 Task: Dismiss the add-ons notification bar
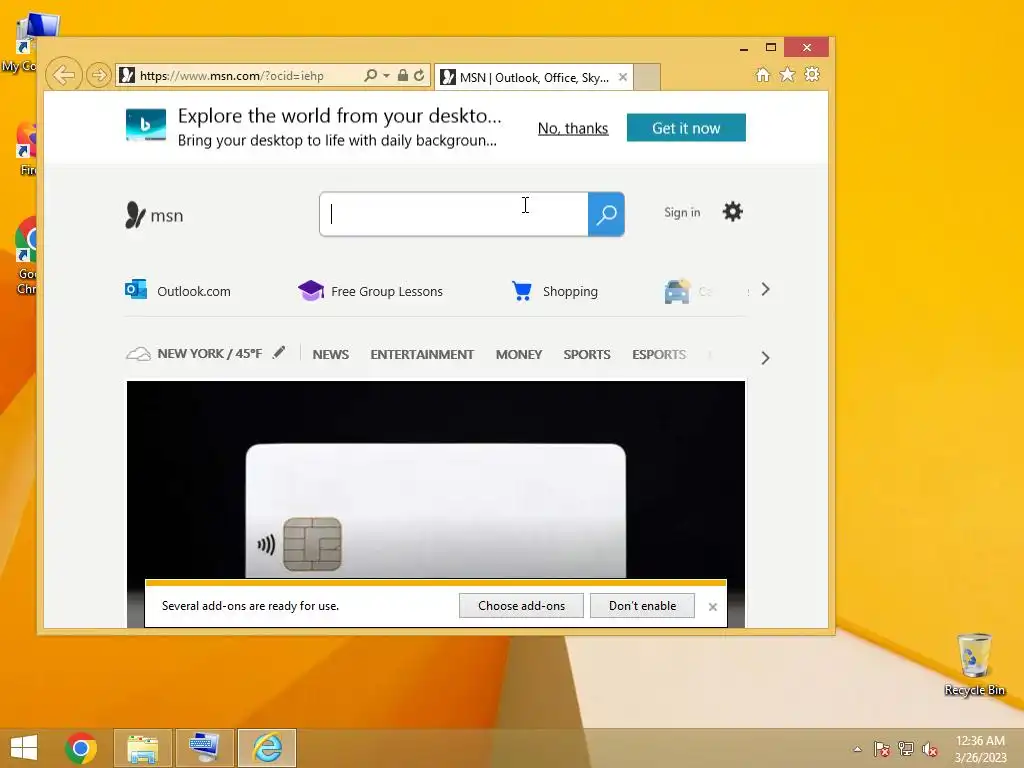click(x=712, y=607)
